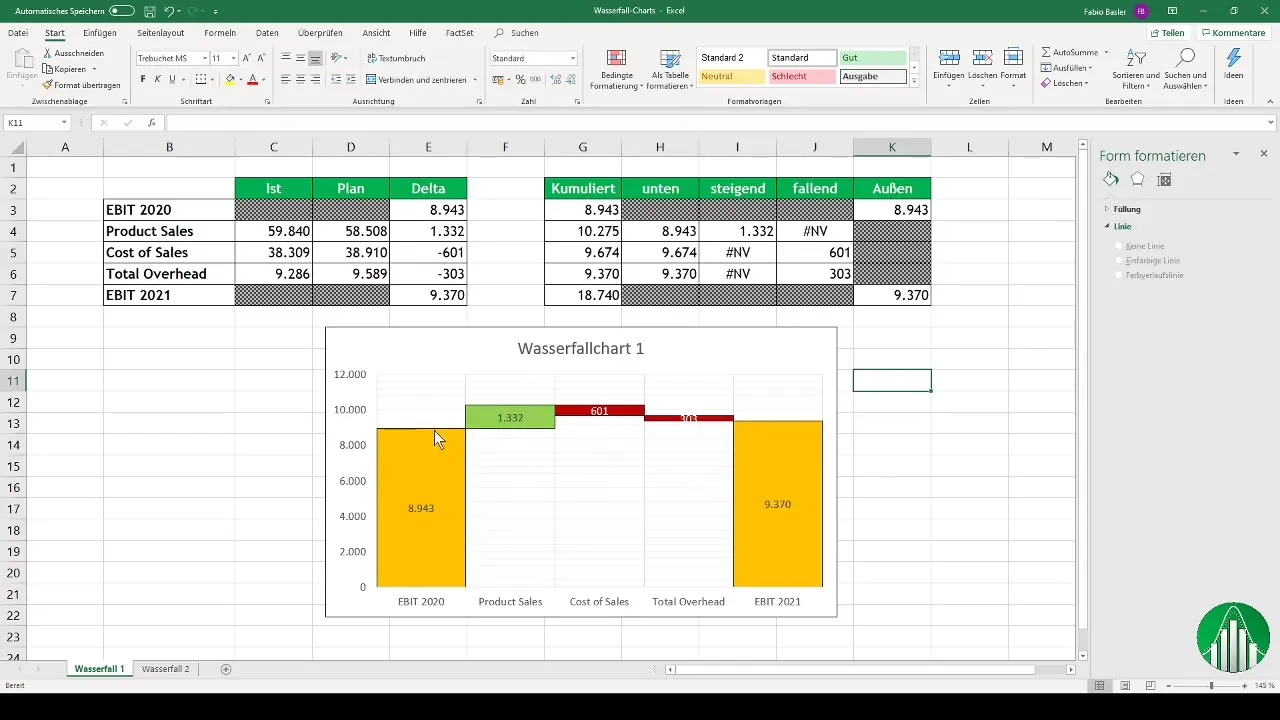1280x720 pixels.
Task: Click Suchen und Auswählen magnifier icon
Action: (x=1186, y=58)
